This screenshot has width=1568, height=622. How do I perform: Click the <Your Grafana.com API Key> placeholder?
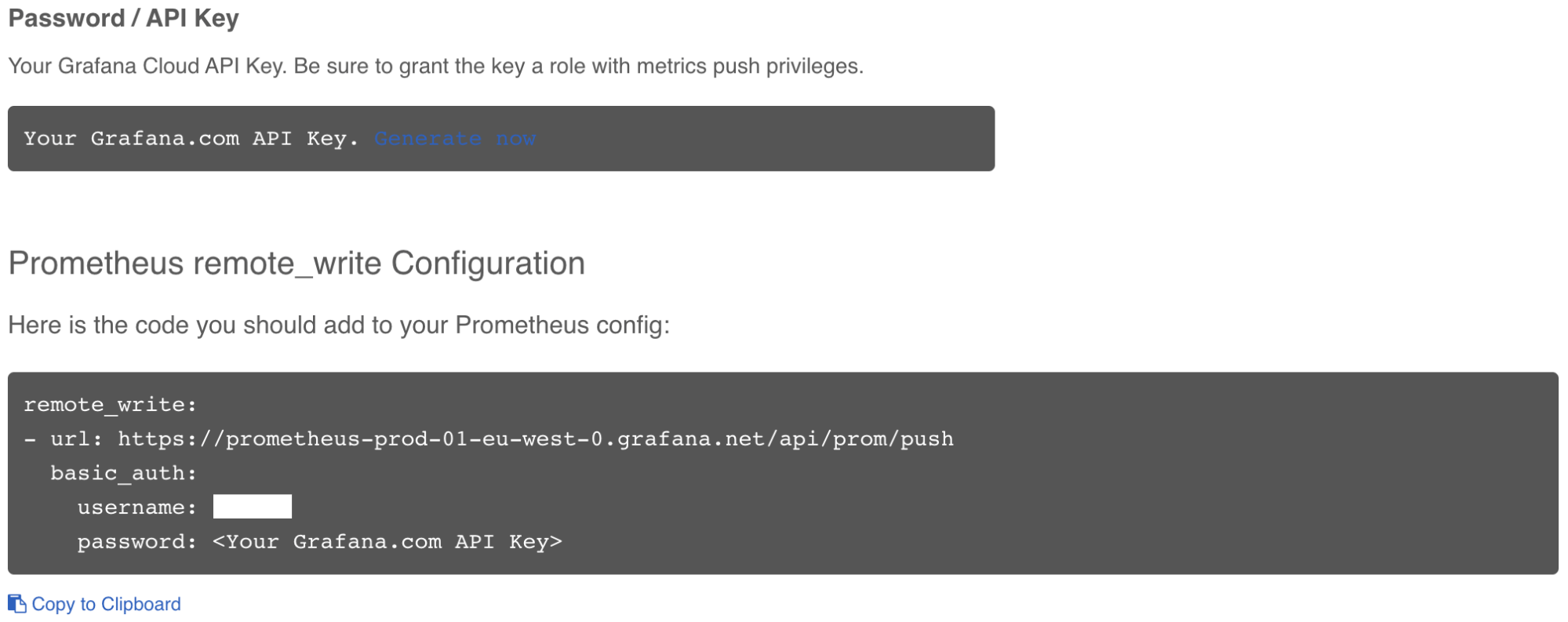(387, 542)
